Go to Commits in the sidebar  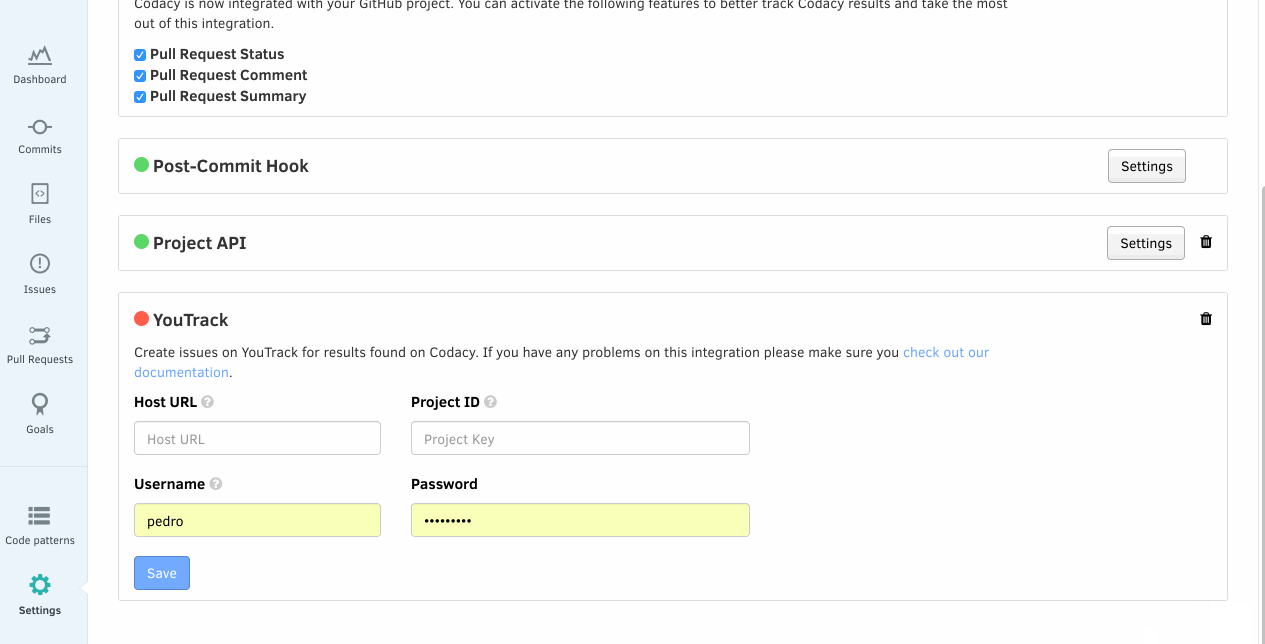40,127
